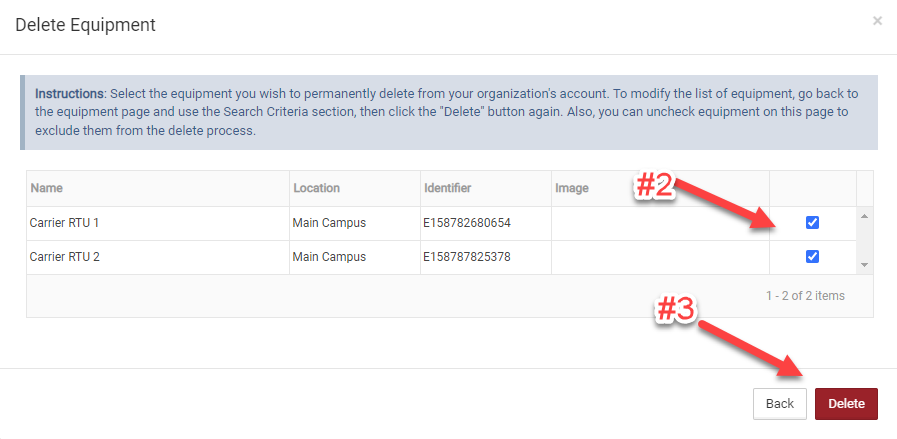897x439 pixels.
Task: Click the Image column header
Action: pos(572,188)
